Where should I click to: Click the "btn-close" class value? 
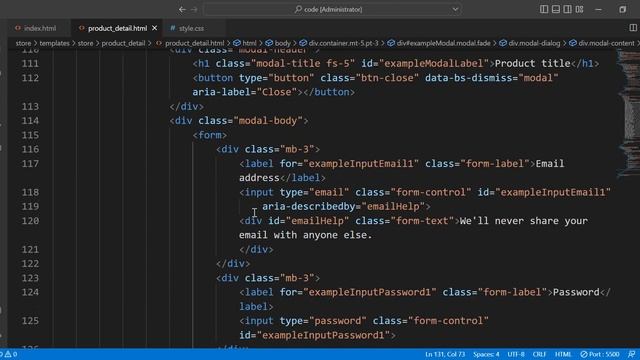(x=387, y=78)
